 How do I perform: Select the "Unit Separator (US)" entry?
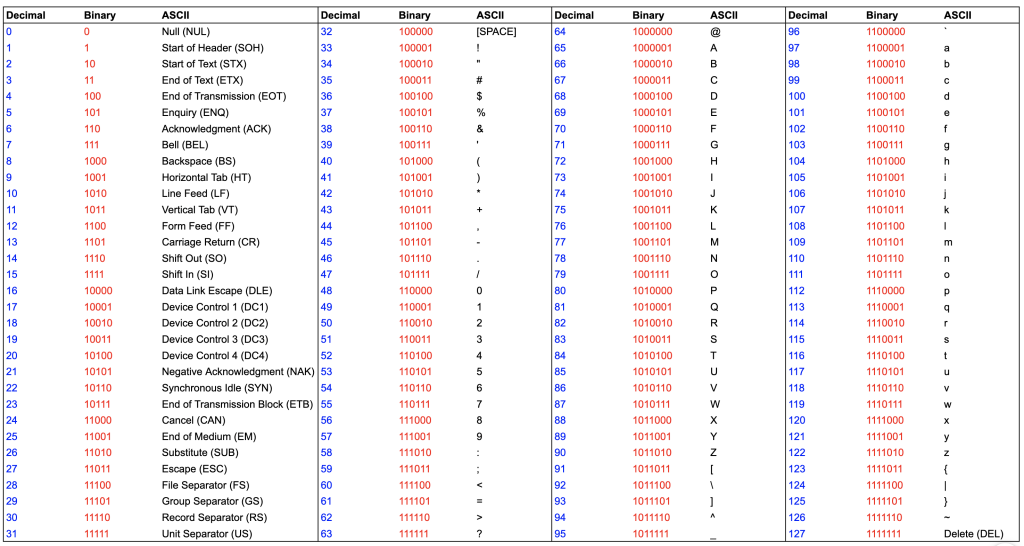point(206,534)
